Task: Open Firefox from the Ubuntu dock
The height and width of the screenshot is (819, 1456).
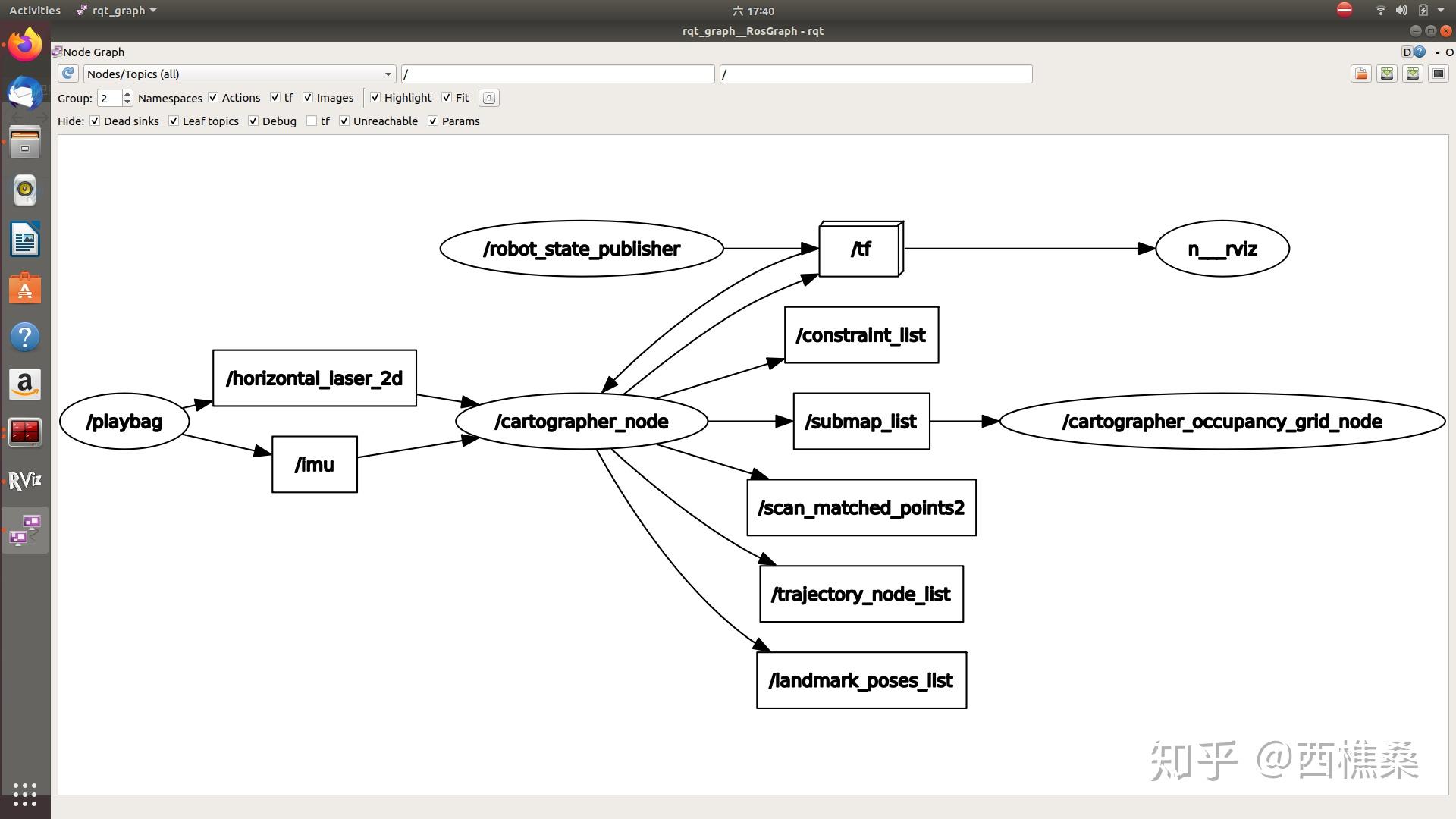Action: 25,45
